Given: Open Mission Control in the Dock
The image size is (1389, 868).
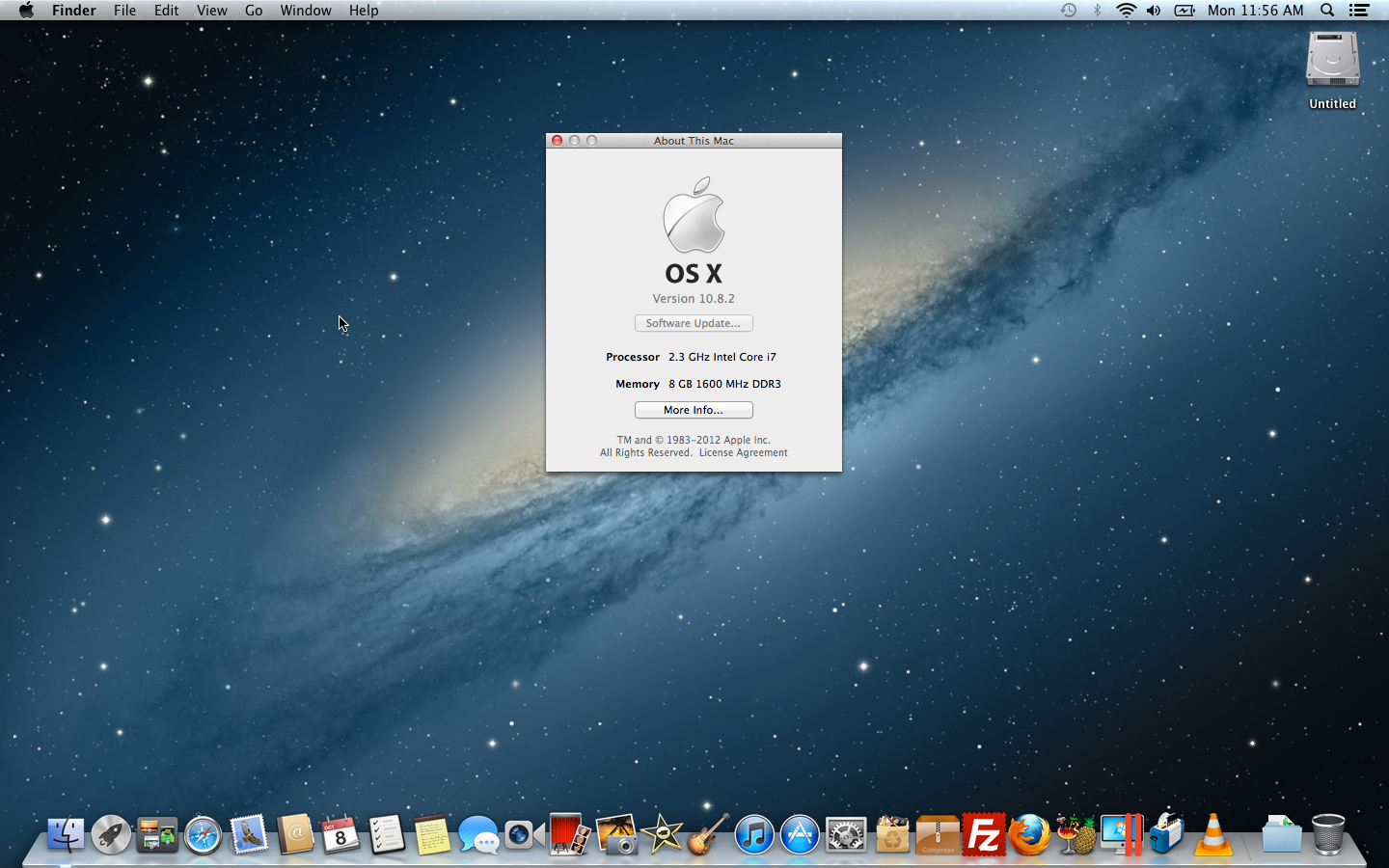Looking at the screenshot, I should [157, 835].
